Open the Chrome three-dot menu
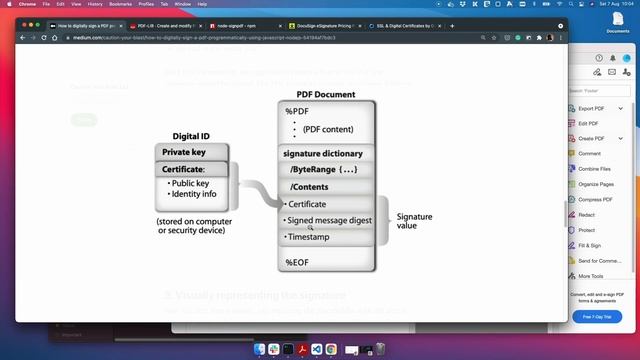 [x=561, y=38]
